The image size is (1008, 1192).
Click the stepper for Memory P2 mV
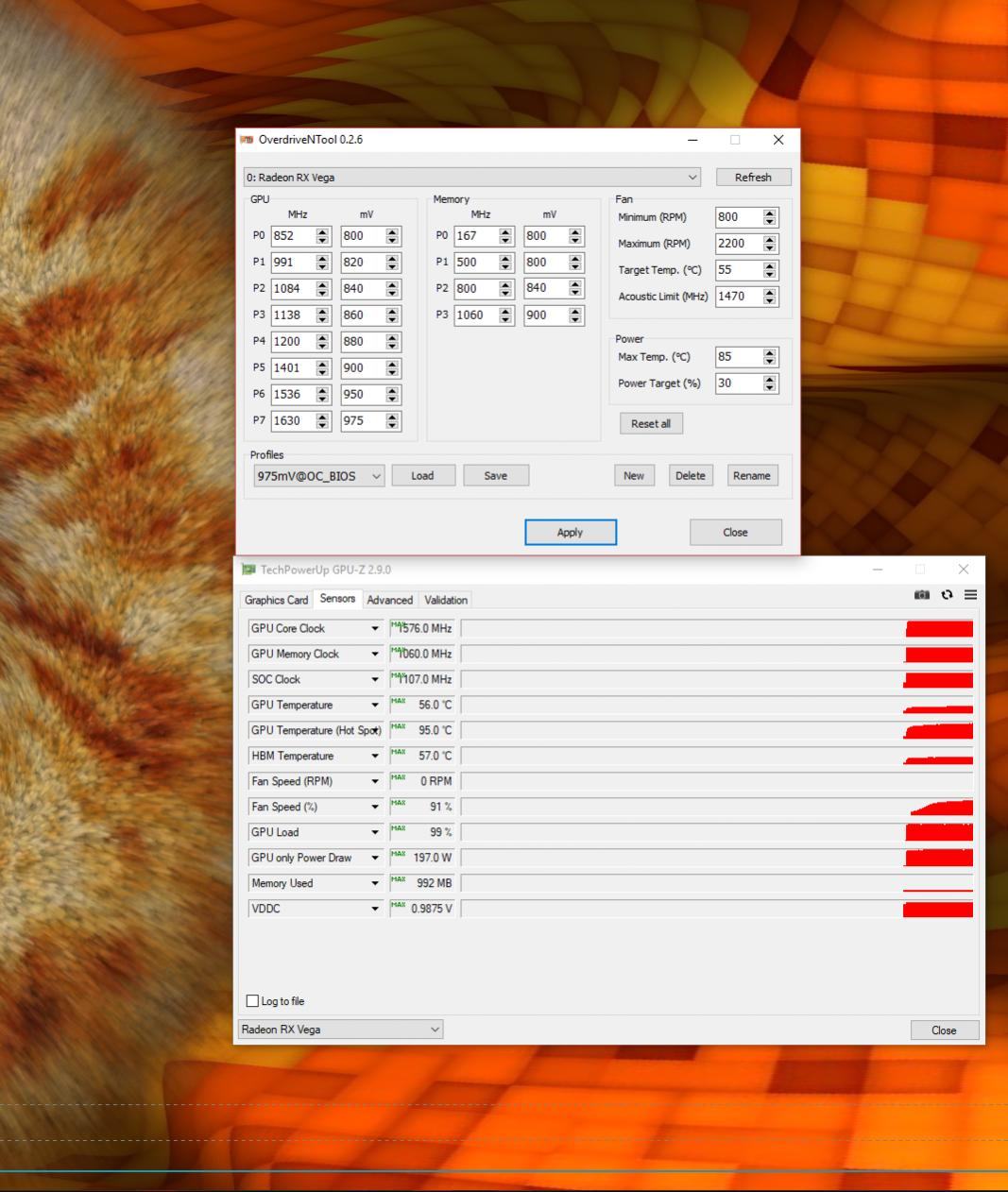[x=576, y=289]
